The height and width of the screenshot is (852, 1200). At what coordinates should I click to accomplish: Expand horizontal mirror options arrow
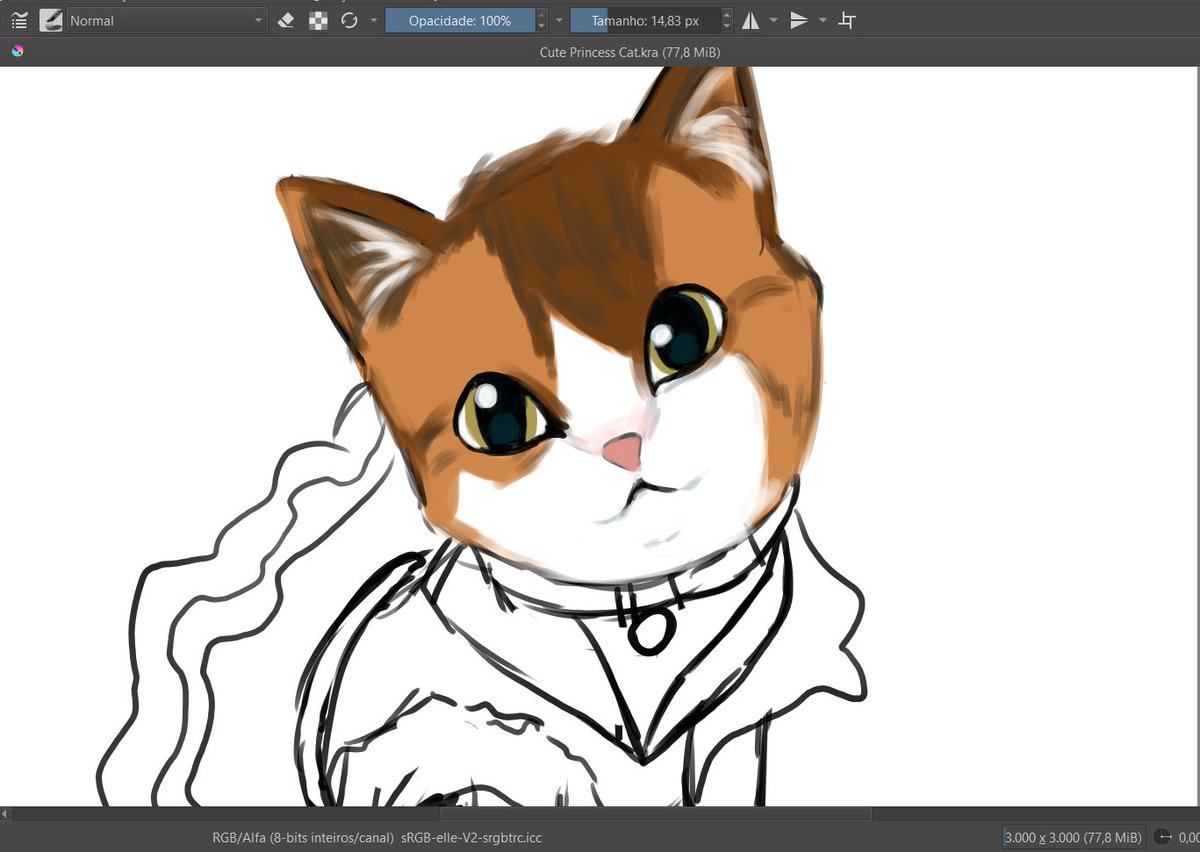(x=774, y=20)
